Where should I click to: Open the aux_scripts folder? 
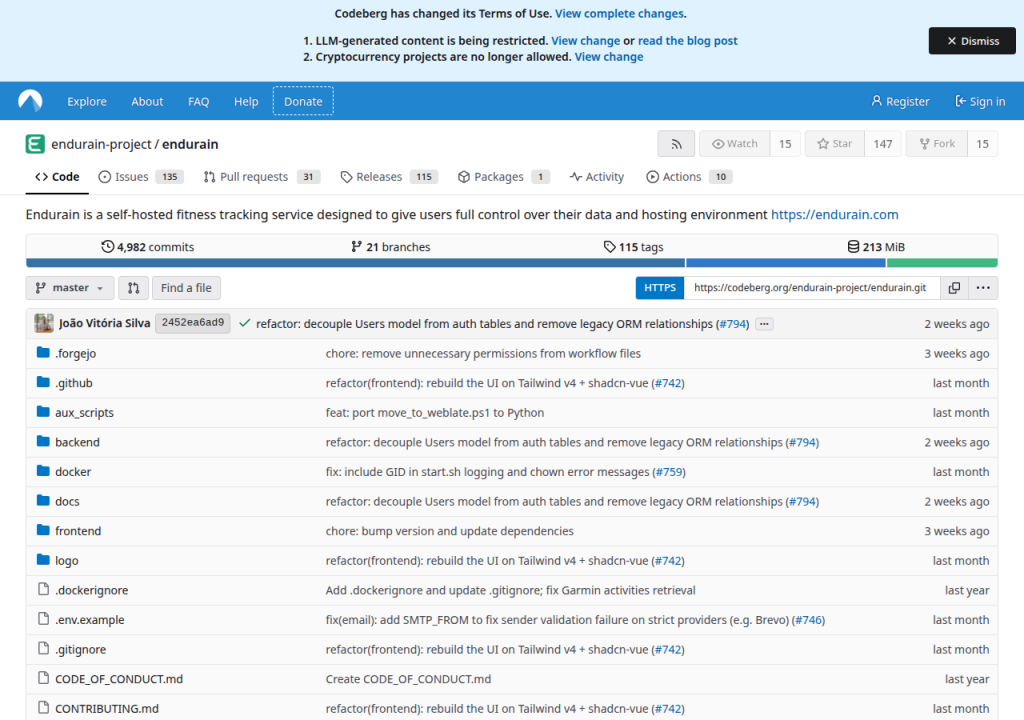click(x=84, y=412)
